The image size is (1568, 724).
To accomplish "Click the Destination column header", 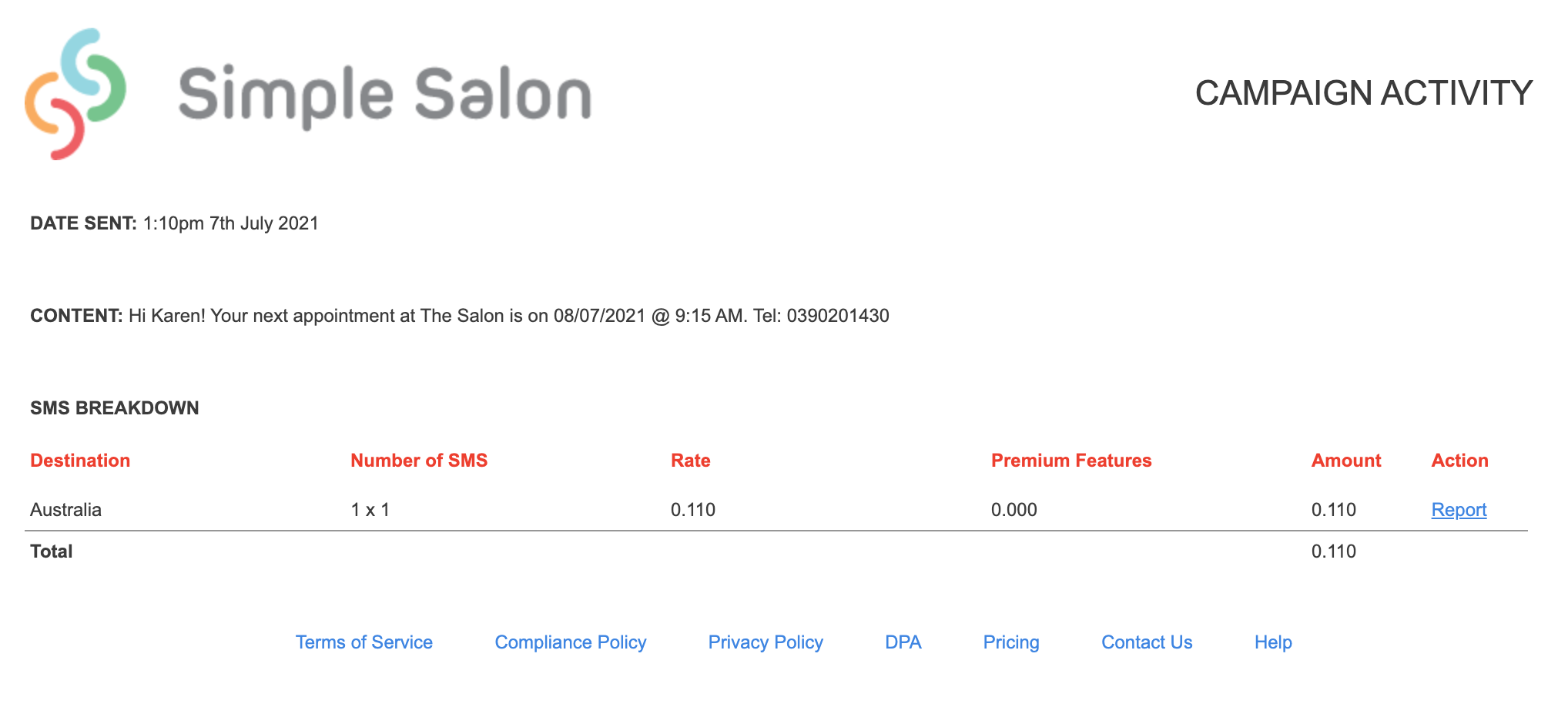I will coord(79,460).
